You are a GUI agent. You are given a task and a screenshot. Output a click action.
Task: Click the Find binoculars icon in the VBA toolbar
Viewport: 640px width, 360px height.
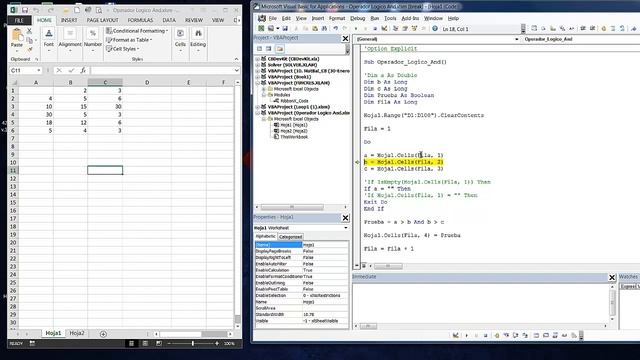coord(324,29)
